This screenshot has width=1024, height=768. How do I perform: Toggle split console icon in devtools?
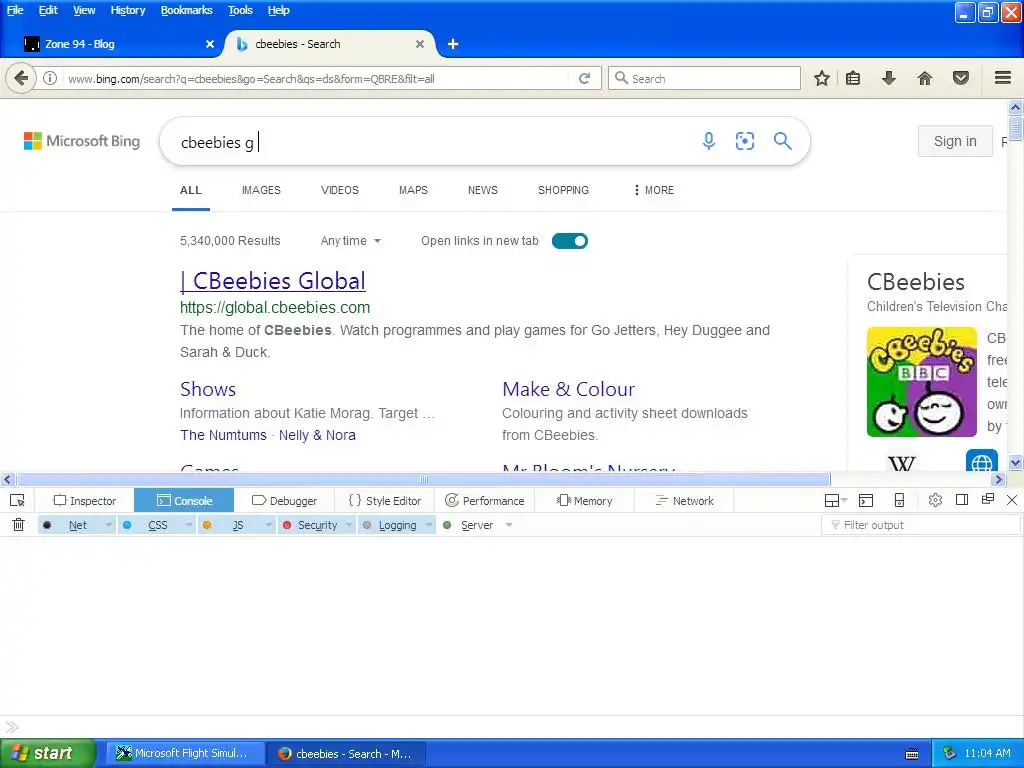[866, 501]
